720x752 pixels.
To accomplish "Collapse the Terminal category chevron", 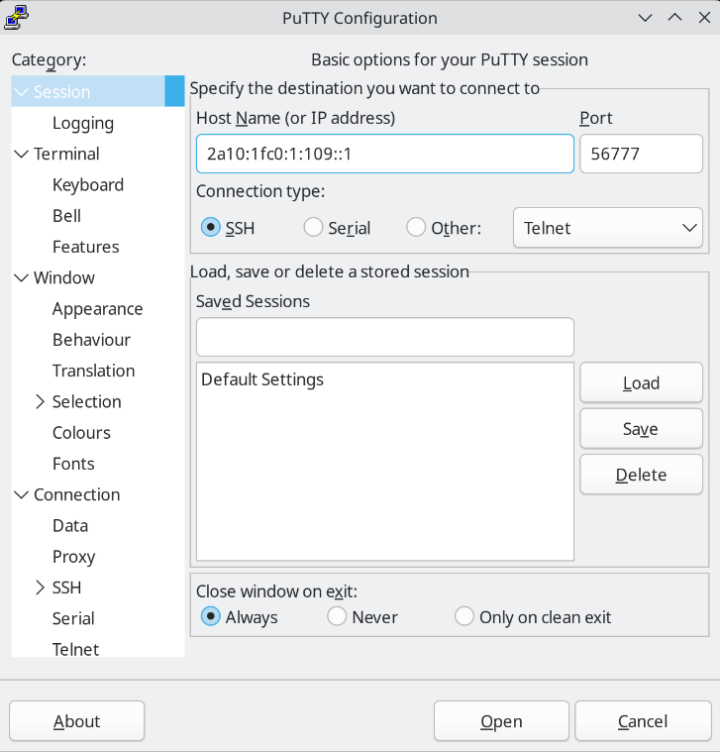I will [22, 154].
